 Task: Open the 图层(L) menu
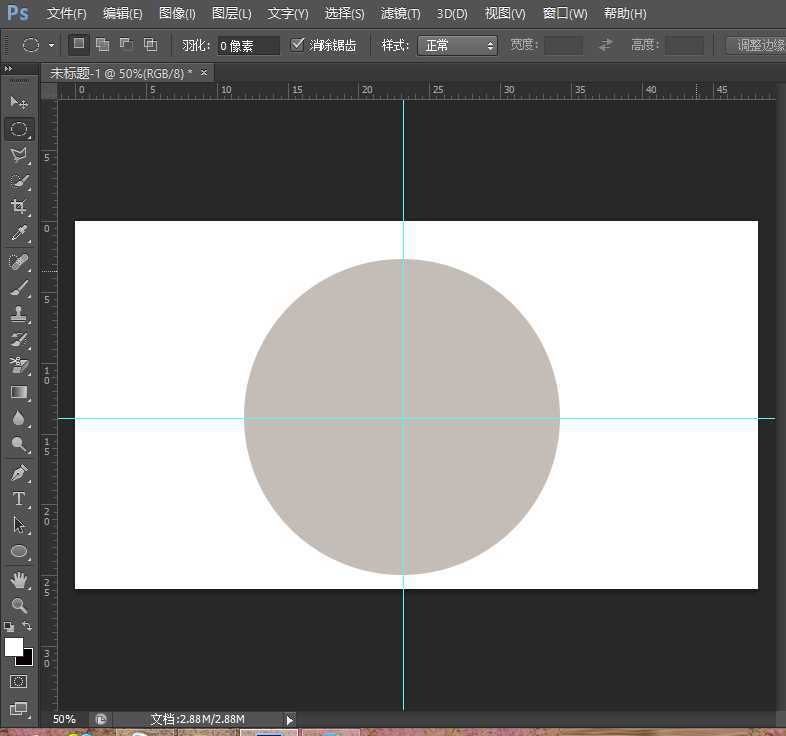231,14
